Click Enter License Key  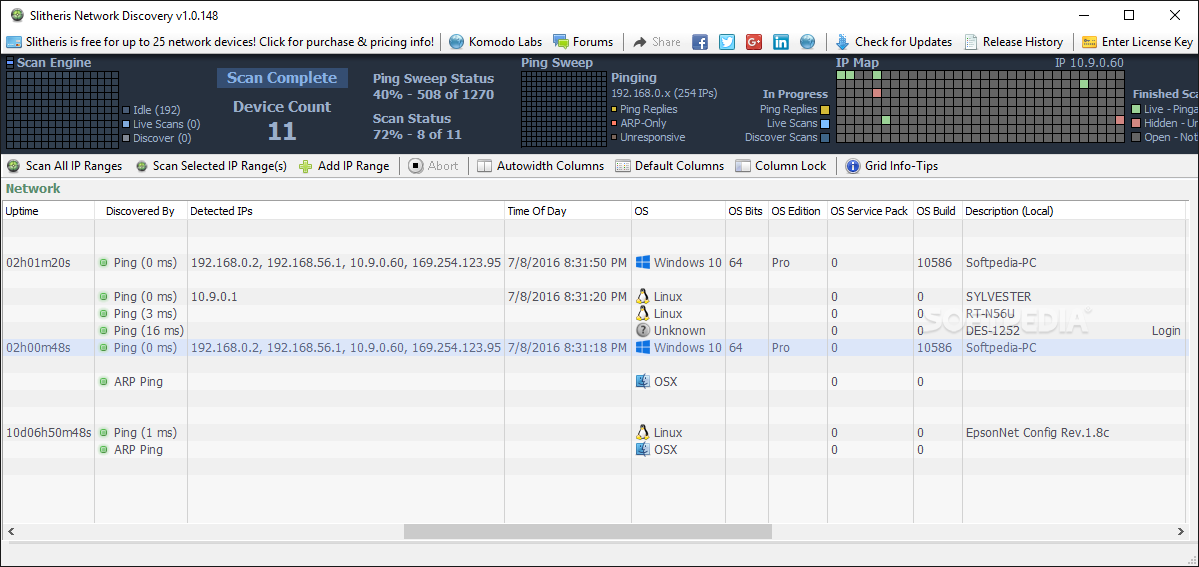point(1137,42)
